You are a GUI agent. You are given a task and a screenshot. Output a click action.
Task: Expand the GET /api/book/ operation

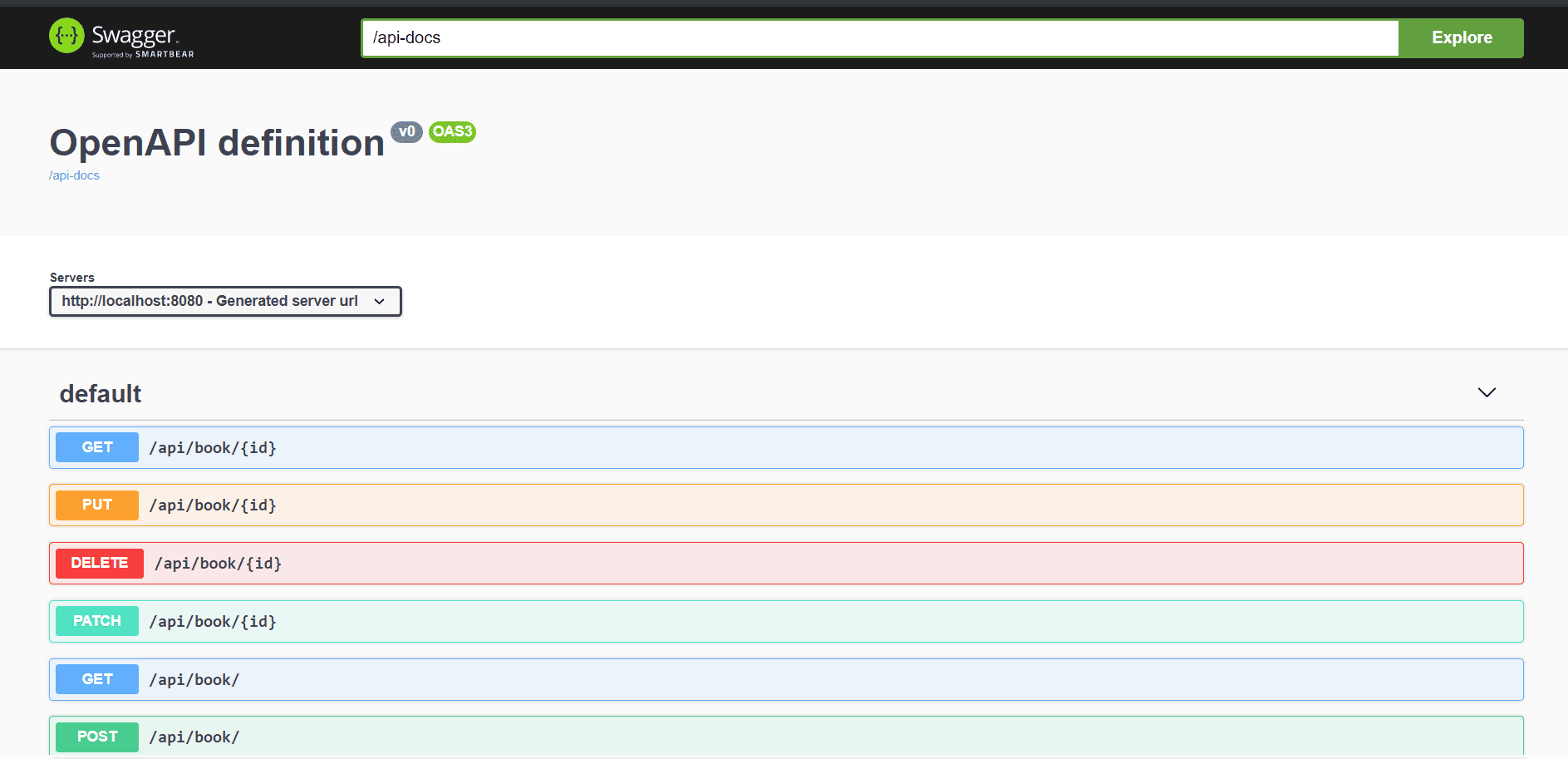(x=748, y=679)
